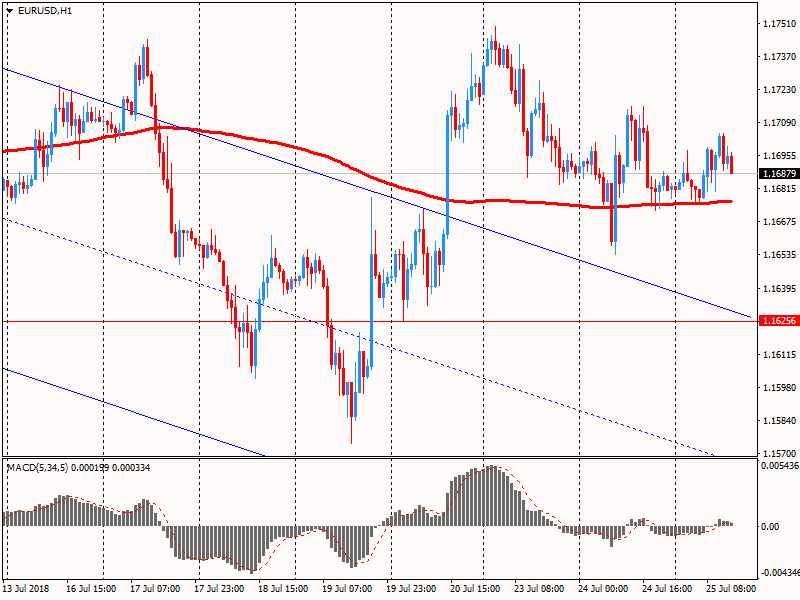Click the time axis label 25 Jul 08:00
Screen dimensions: 800x600
pos(731,589)
